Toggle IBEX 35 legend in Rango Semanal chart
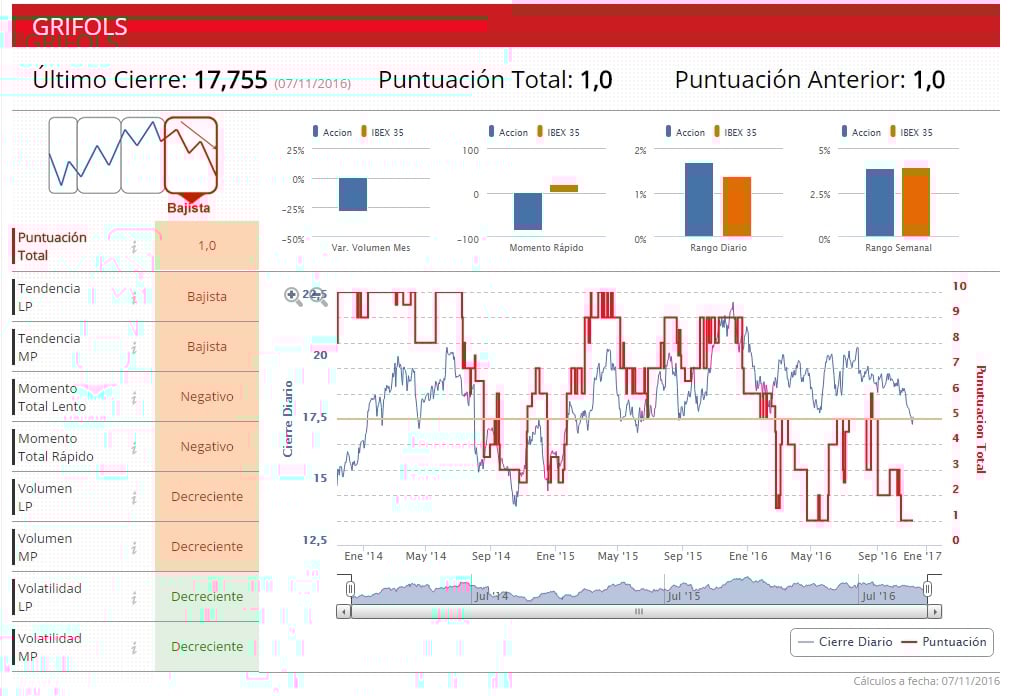Viewport: 1011px width, 696px height. [911, 132]
